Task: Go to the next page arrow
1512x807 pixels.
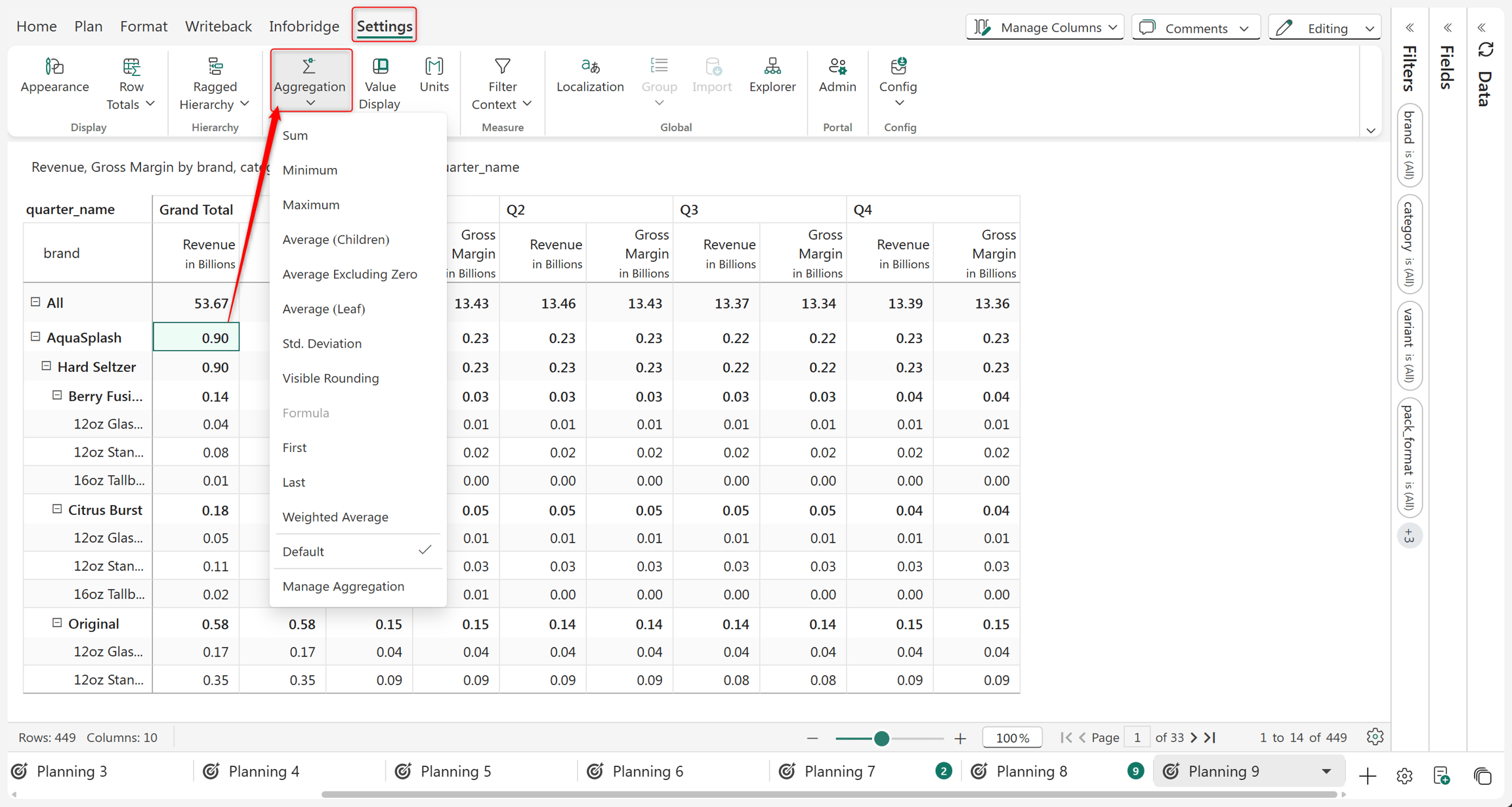Action: (x=1194, y=737)
